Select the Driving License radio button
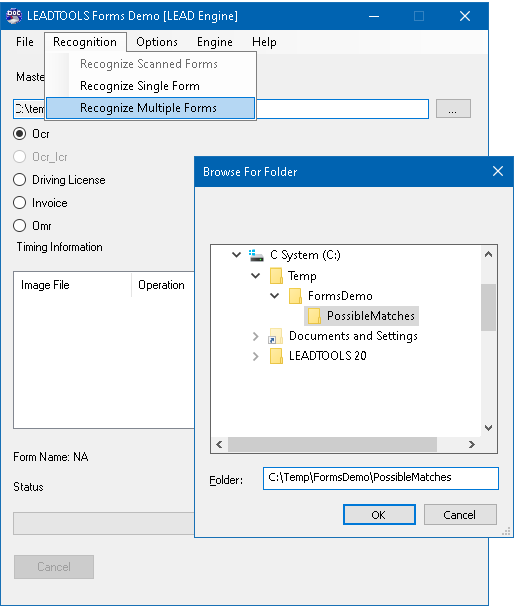The height and width of the screenshot is (606, 514). [19, 180]
